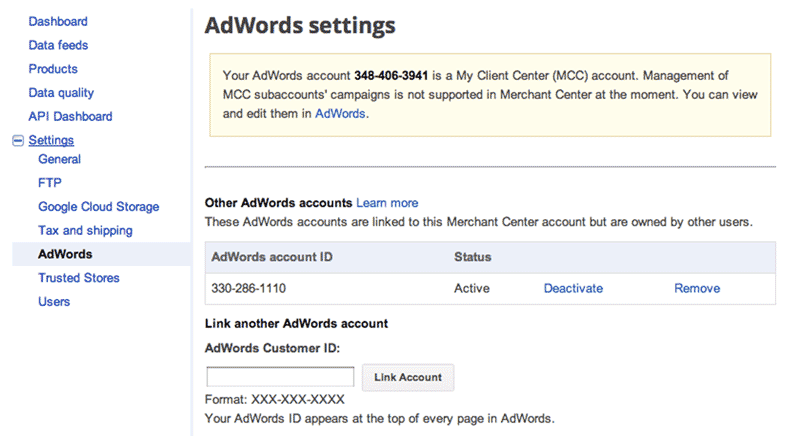Screen dimensions: 800x436
Task: Deactivate account 330-286-1110
Action: pos(573,288)
